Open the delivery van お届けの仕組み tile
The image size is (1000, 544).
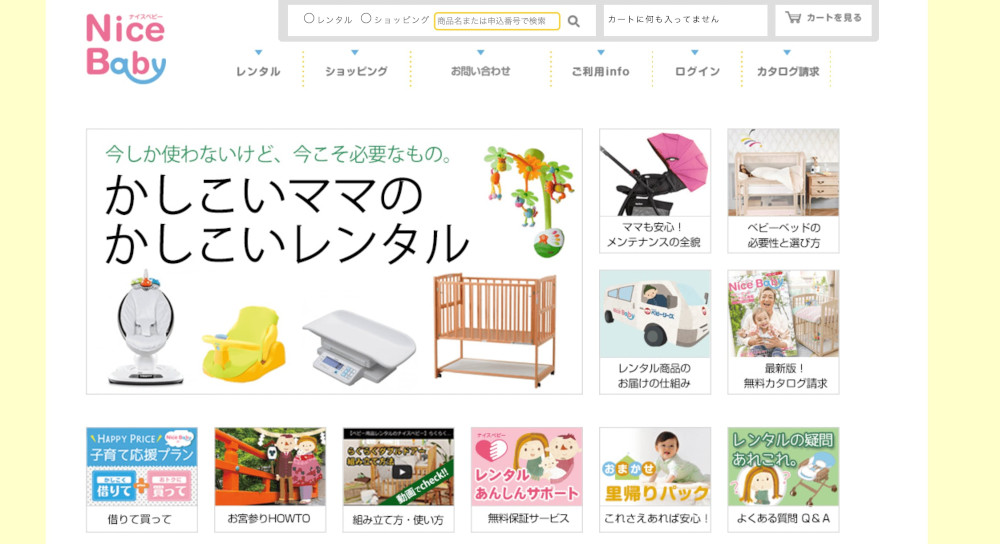click(x=655, y=332)
